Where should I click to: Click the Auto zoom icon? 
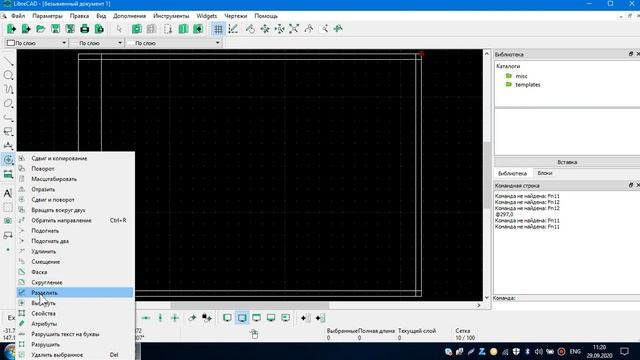coord(294,29)
